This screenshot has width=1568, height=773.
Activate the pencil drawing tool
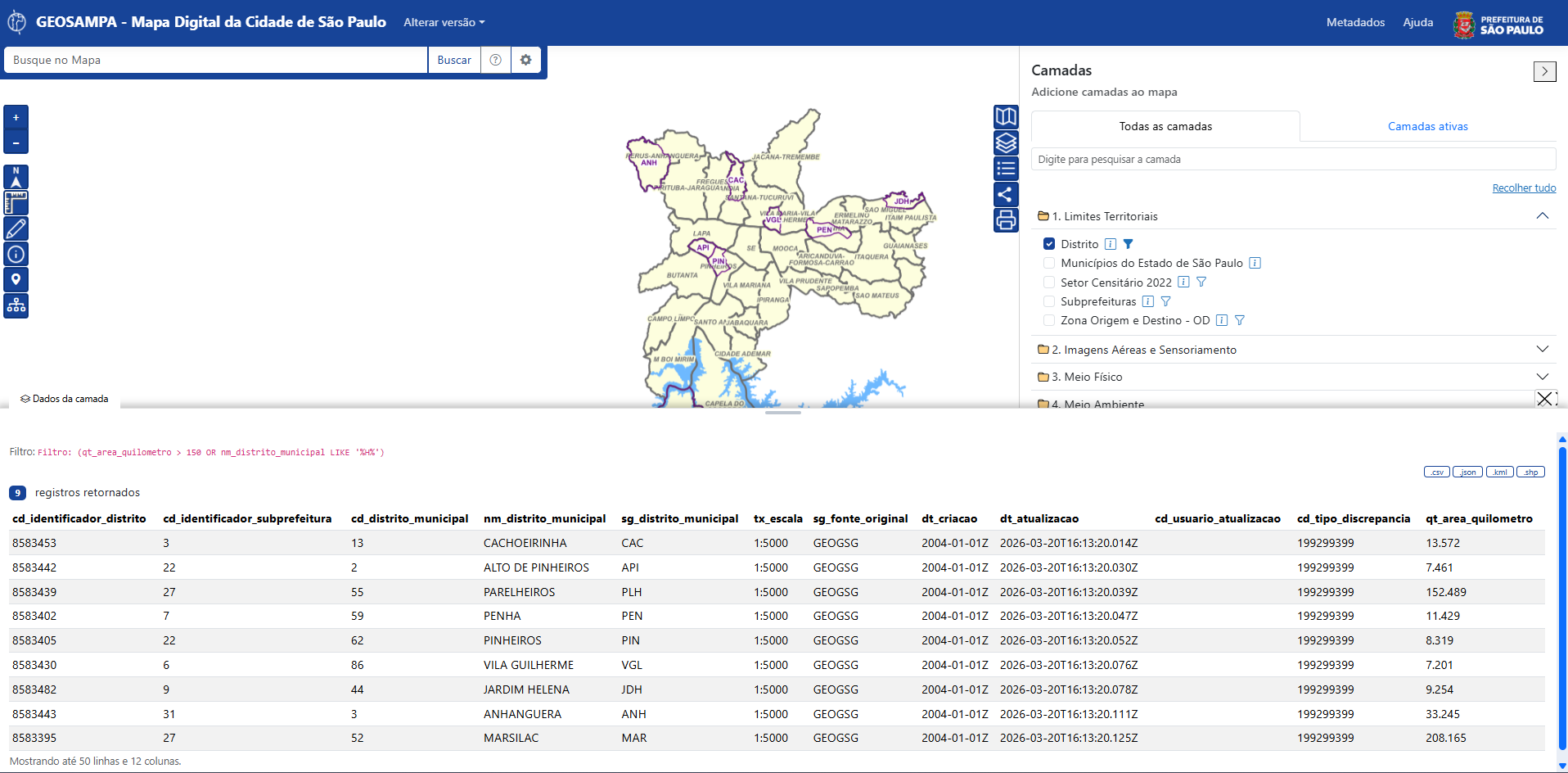16,228
